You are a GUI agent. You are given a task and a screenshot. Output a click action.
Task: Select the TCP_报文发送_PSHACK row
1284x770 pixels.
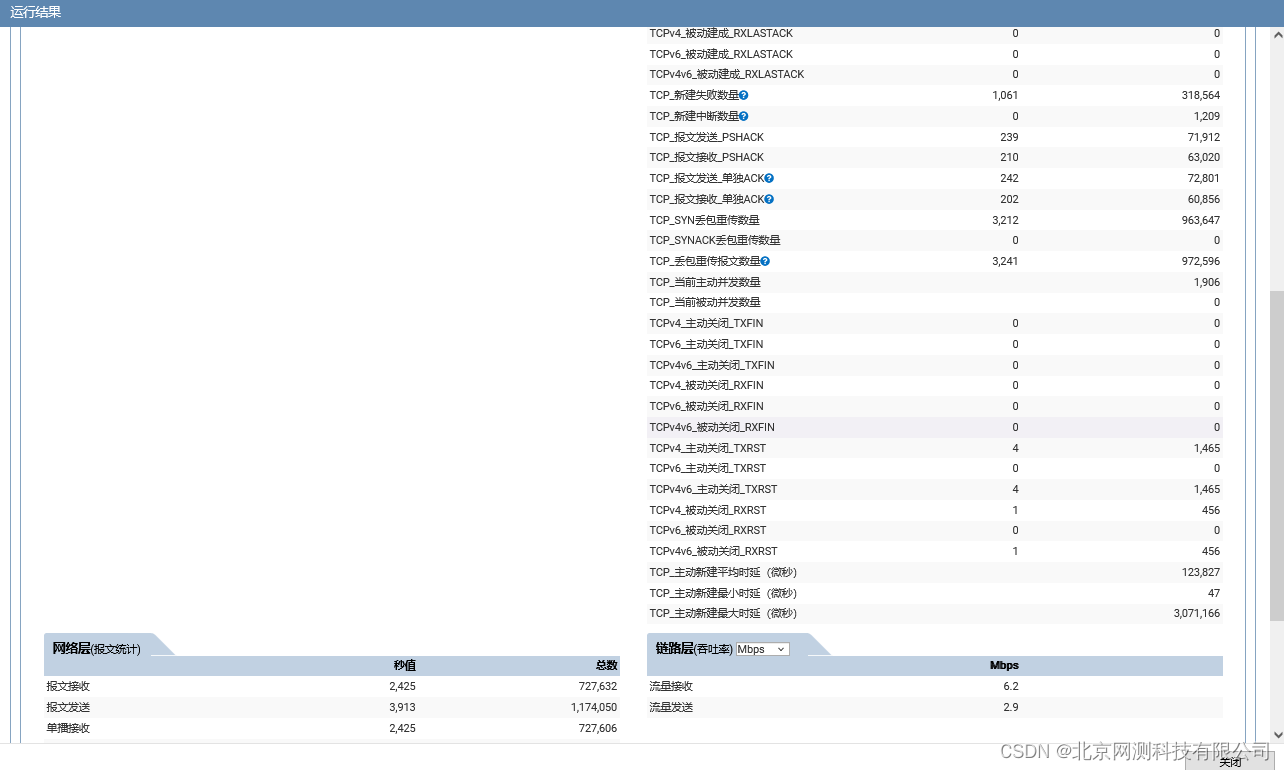click(x=935, y=137)
